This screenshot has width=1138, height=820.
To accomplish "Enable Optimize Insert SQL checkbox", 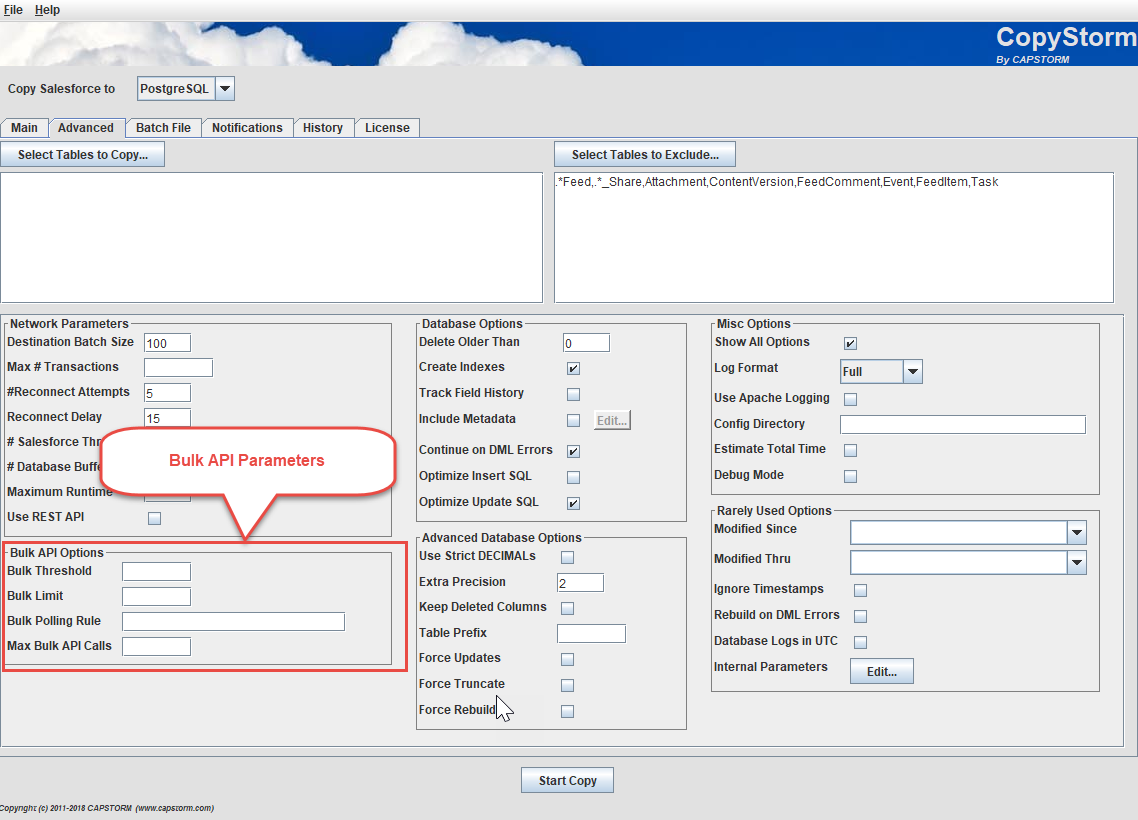I will (573, 477).
